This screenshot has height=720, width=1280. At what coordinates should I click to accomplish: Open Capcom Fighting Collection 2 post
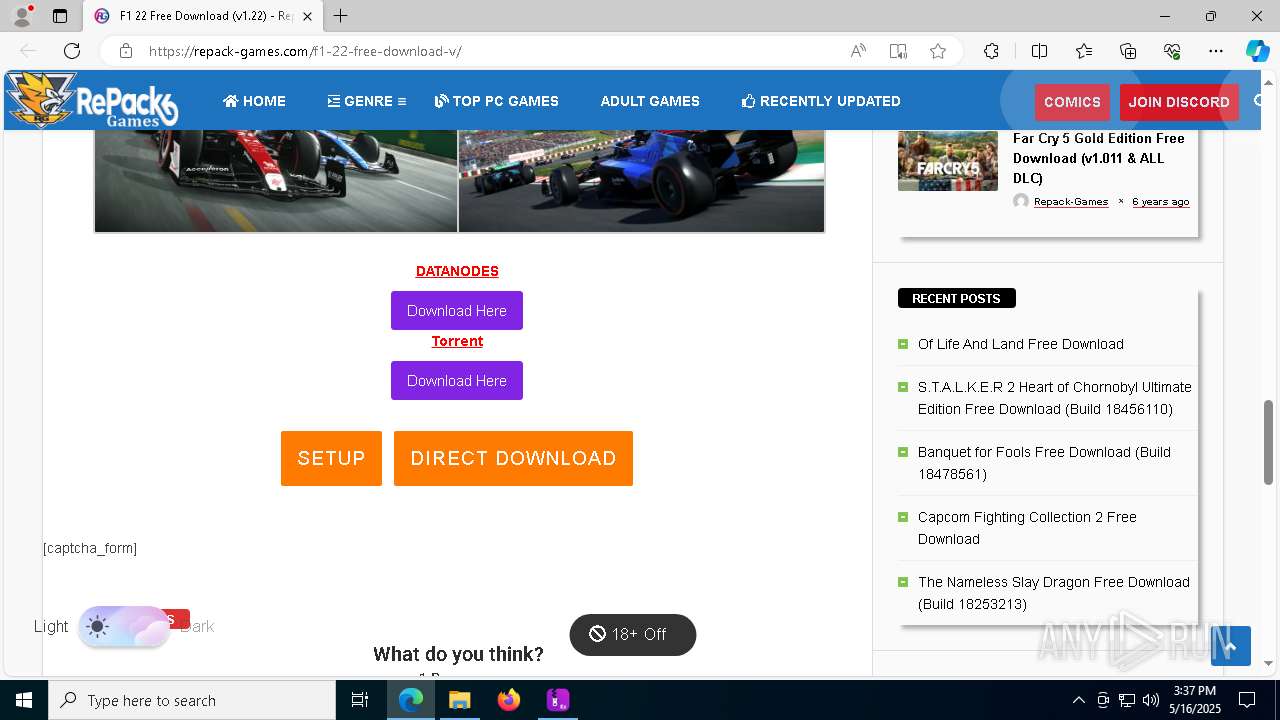(x=1027, y=528)
